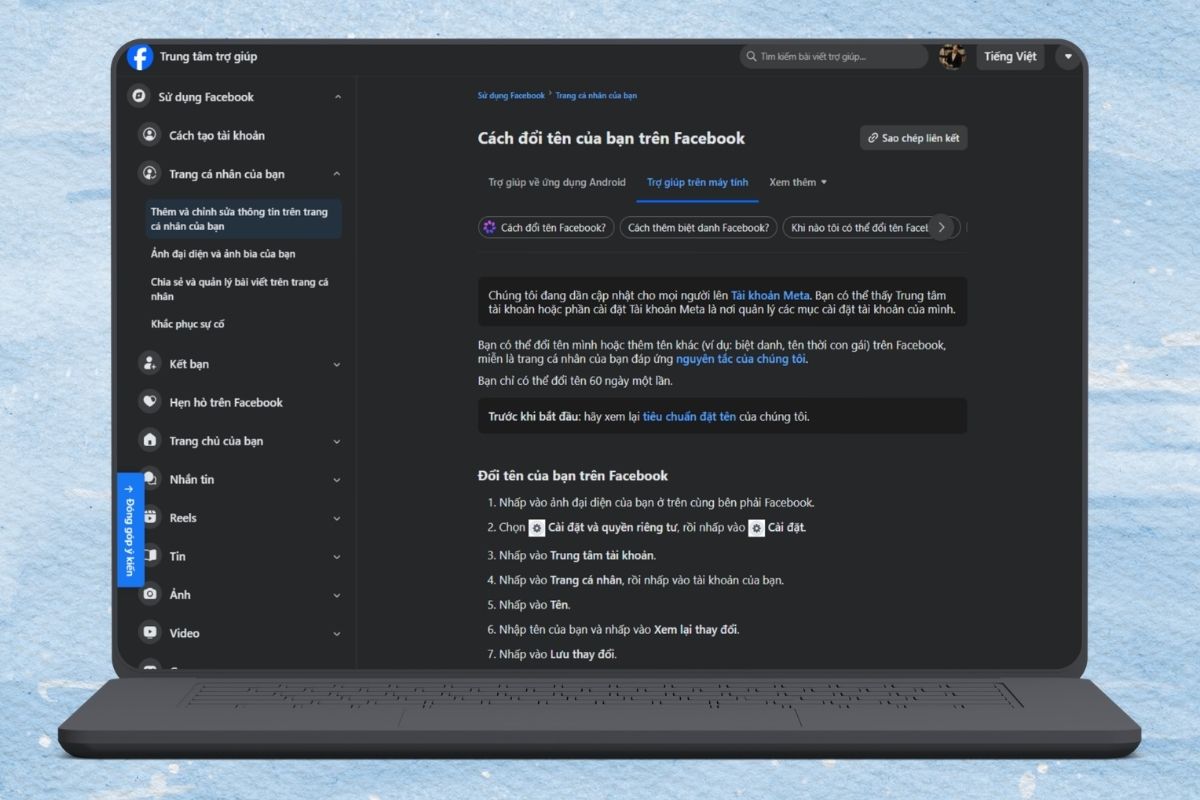Click the Ảnh camera icon
The image size is (1200, 800).
pyautogui.click(x=149, y=595)
